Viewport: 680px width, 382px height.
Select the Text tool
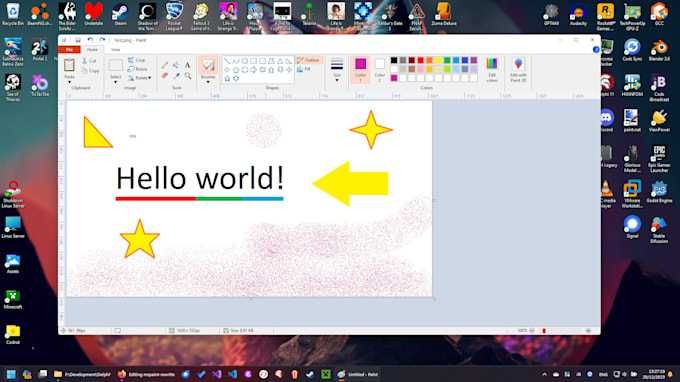point(187,65)
